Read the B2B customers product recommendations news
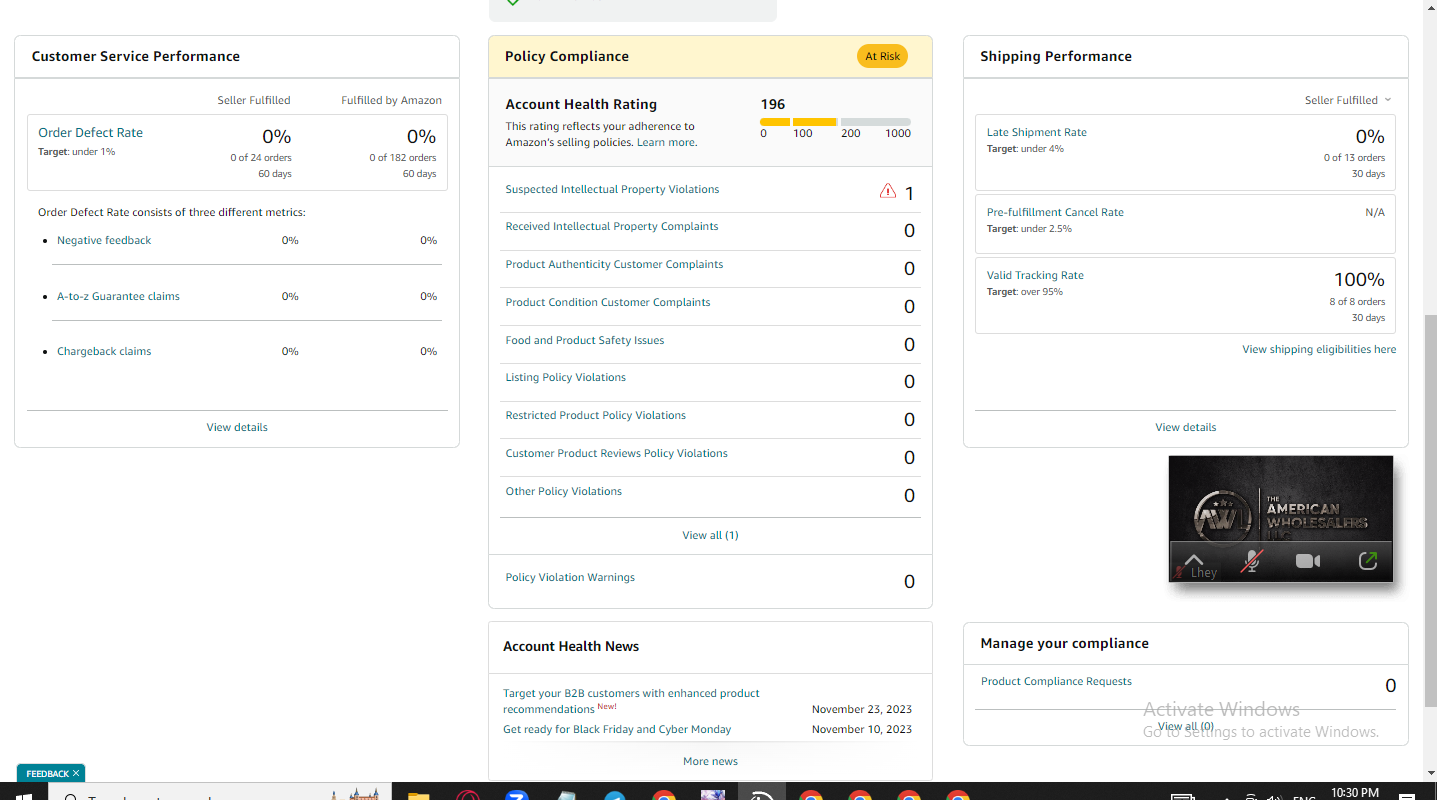This screenshot has height=800, width=1437. tap(631, 701)
